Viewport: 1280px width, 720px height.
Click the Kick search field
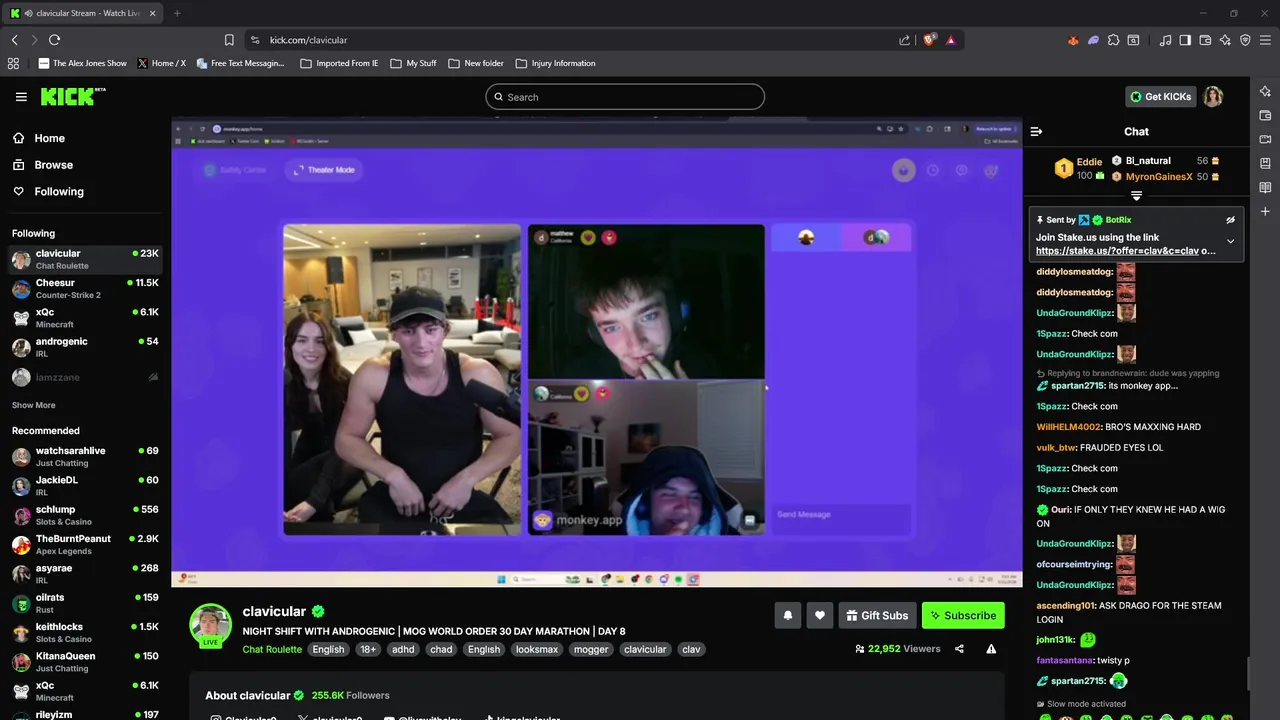tap(625, 97)
